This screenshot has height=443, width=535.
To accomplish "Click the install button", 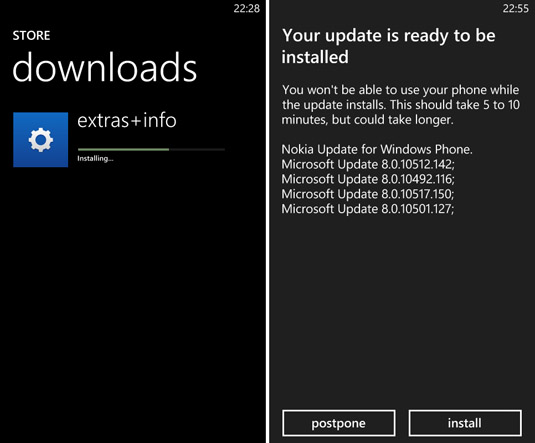I will point(465,423).
